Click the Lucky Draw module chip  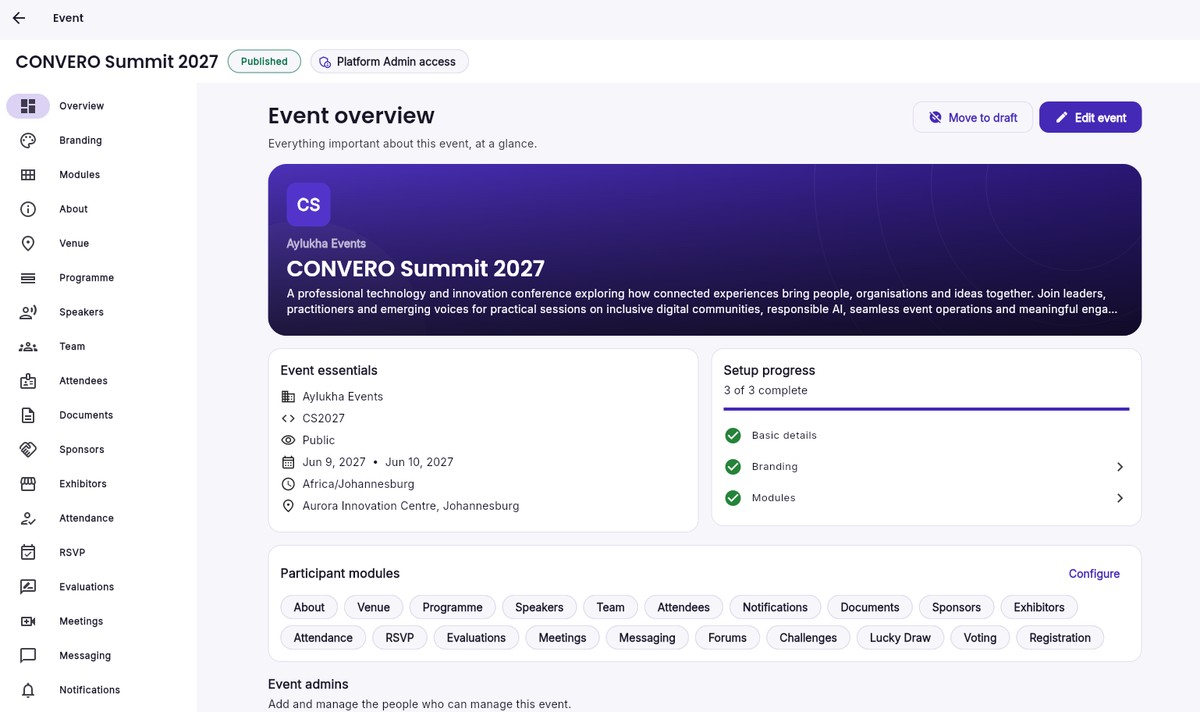[900, 638]
